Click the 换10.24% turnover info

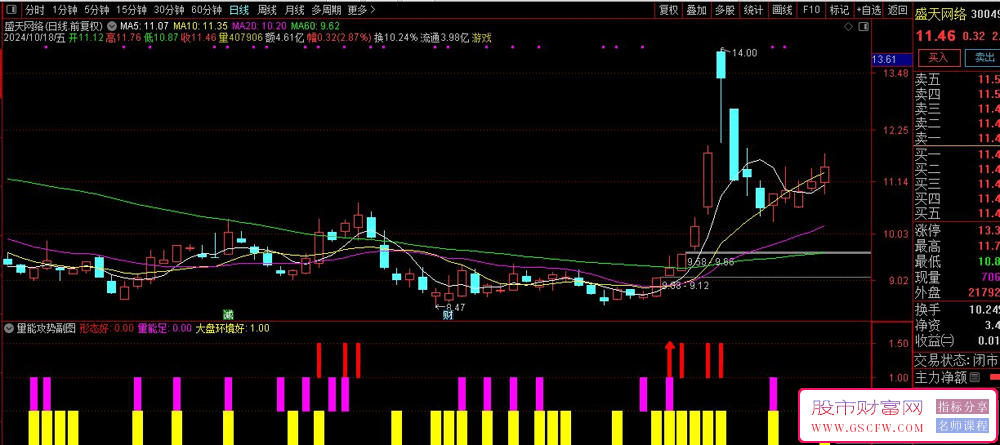tap(395, 38)
